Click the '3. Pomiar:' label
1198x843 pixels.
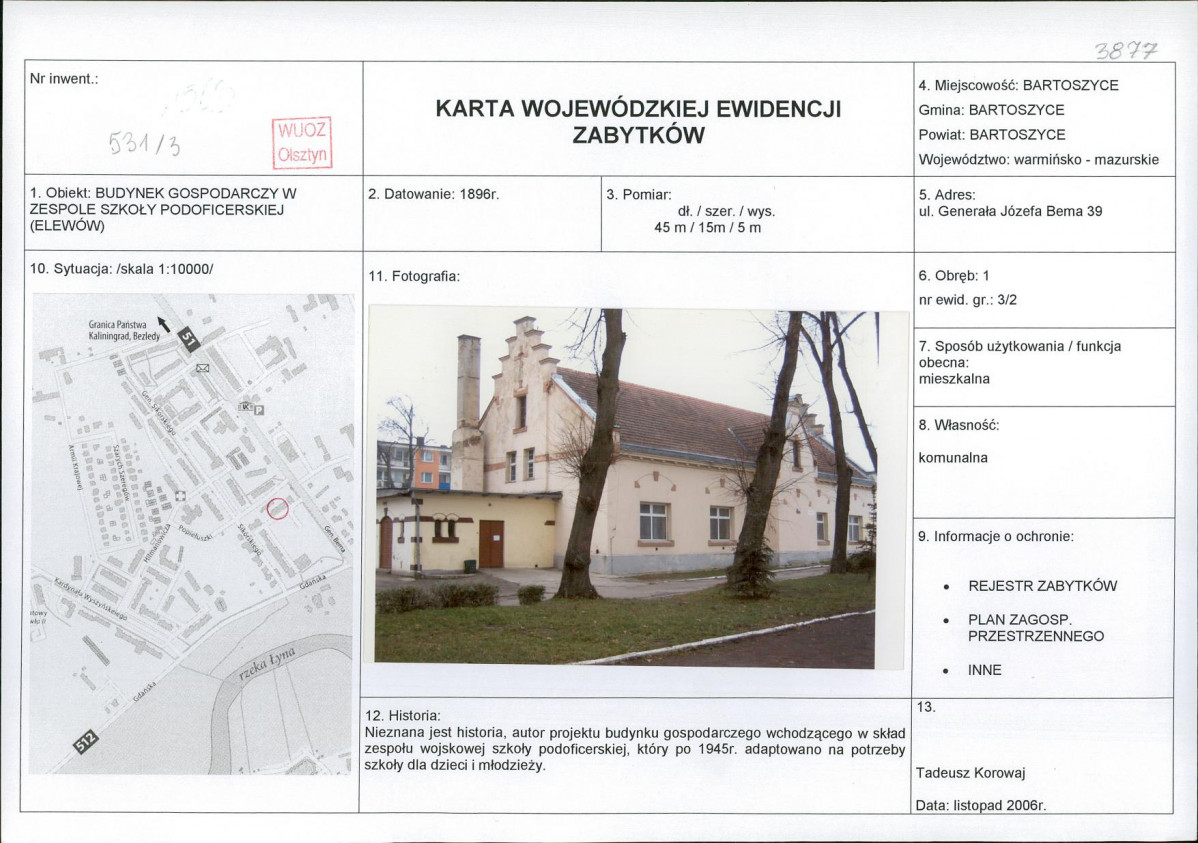639,194
